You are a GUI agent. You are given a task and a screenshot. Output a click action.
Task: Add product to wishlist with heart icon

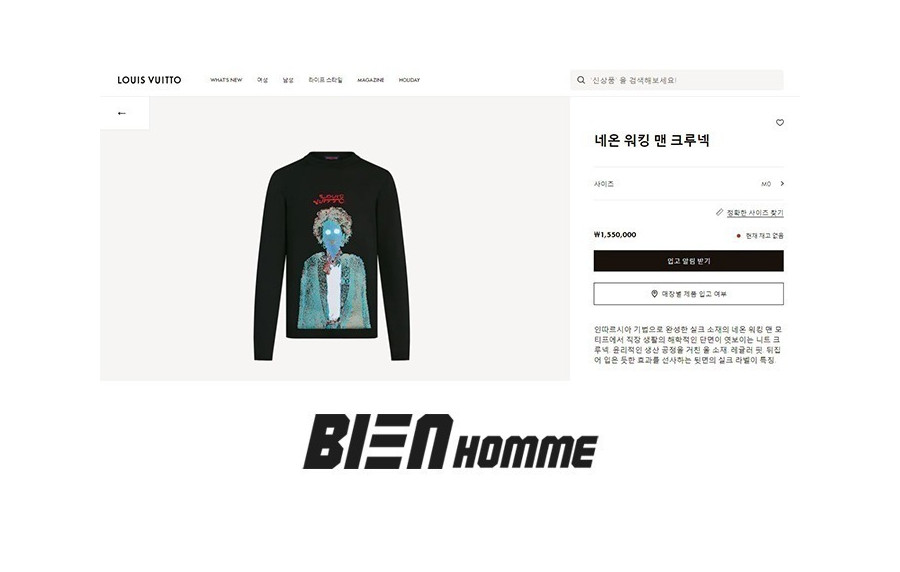pos(779,123)
